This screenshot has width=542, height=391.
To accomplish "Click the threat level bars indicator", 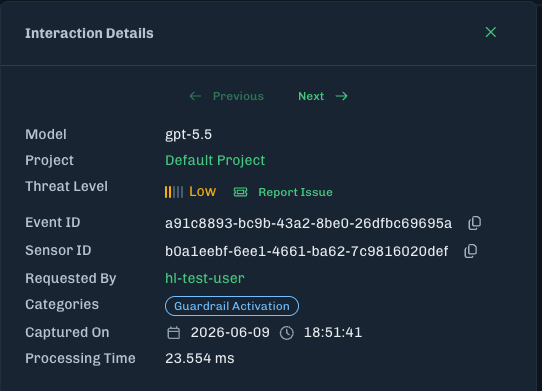I will coord(174,192).
